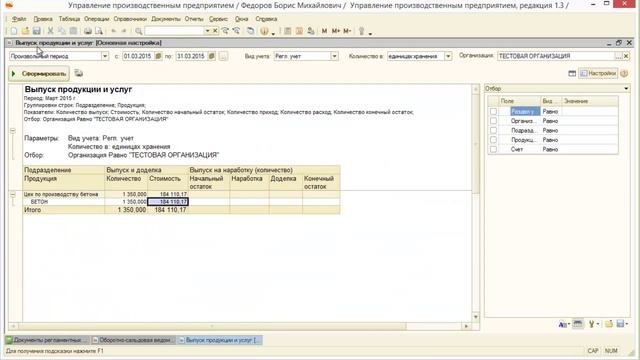
Task: Open the Операции menu
Action: click(x=97, y=19)
